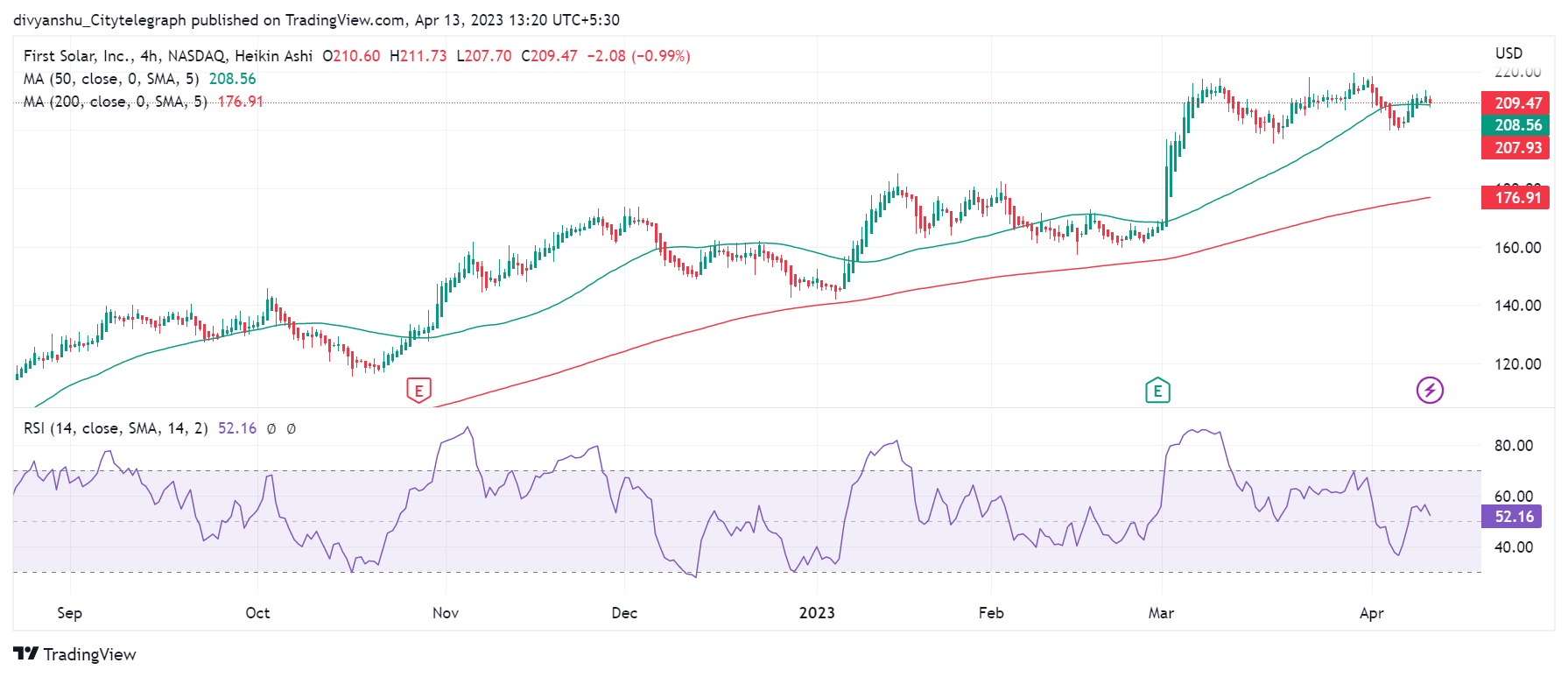Click the MA (50, close, 0, SMA, 5) legend
1568x677 pixels.
(x=111, y=79)
